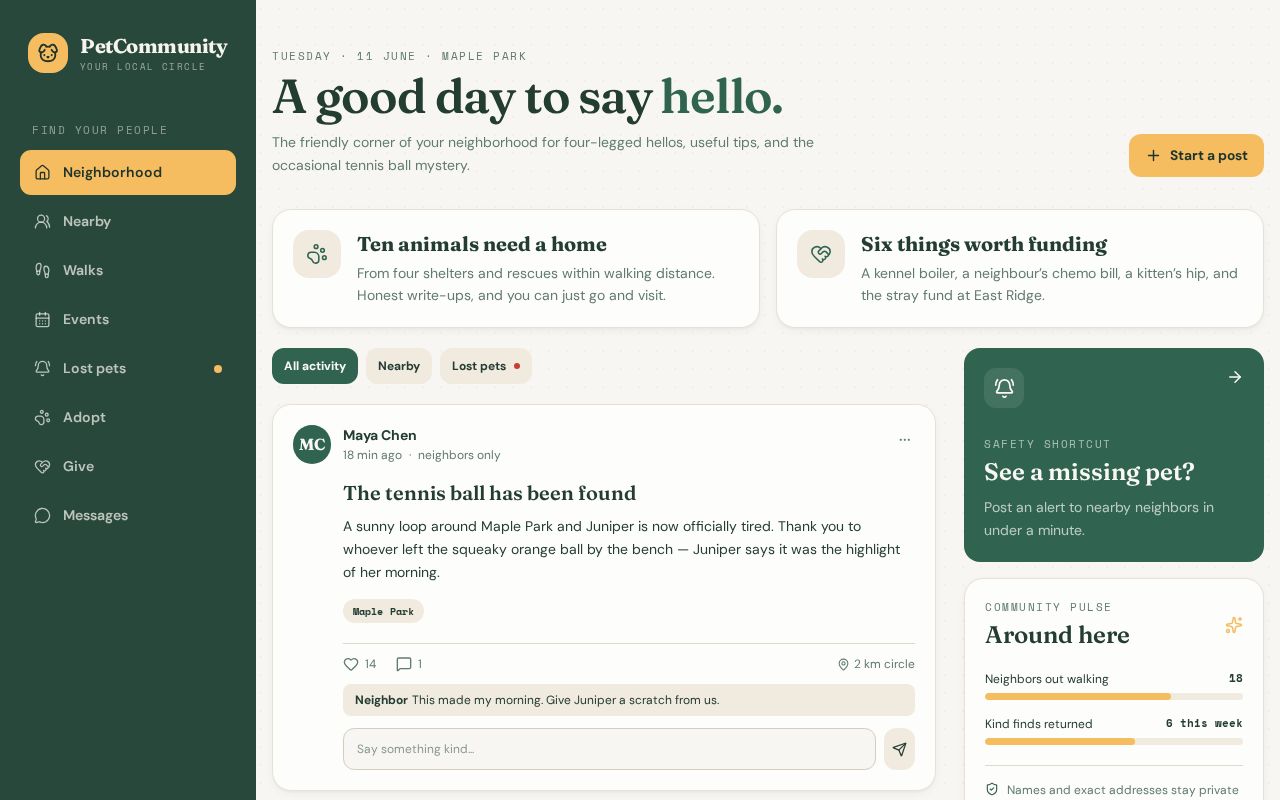Open the Walks section in the sidebar
The height and width of the screenshot is (800, 1280).
pos(128,270)
